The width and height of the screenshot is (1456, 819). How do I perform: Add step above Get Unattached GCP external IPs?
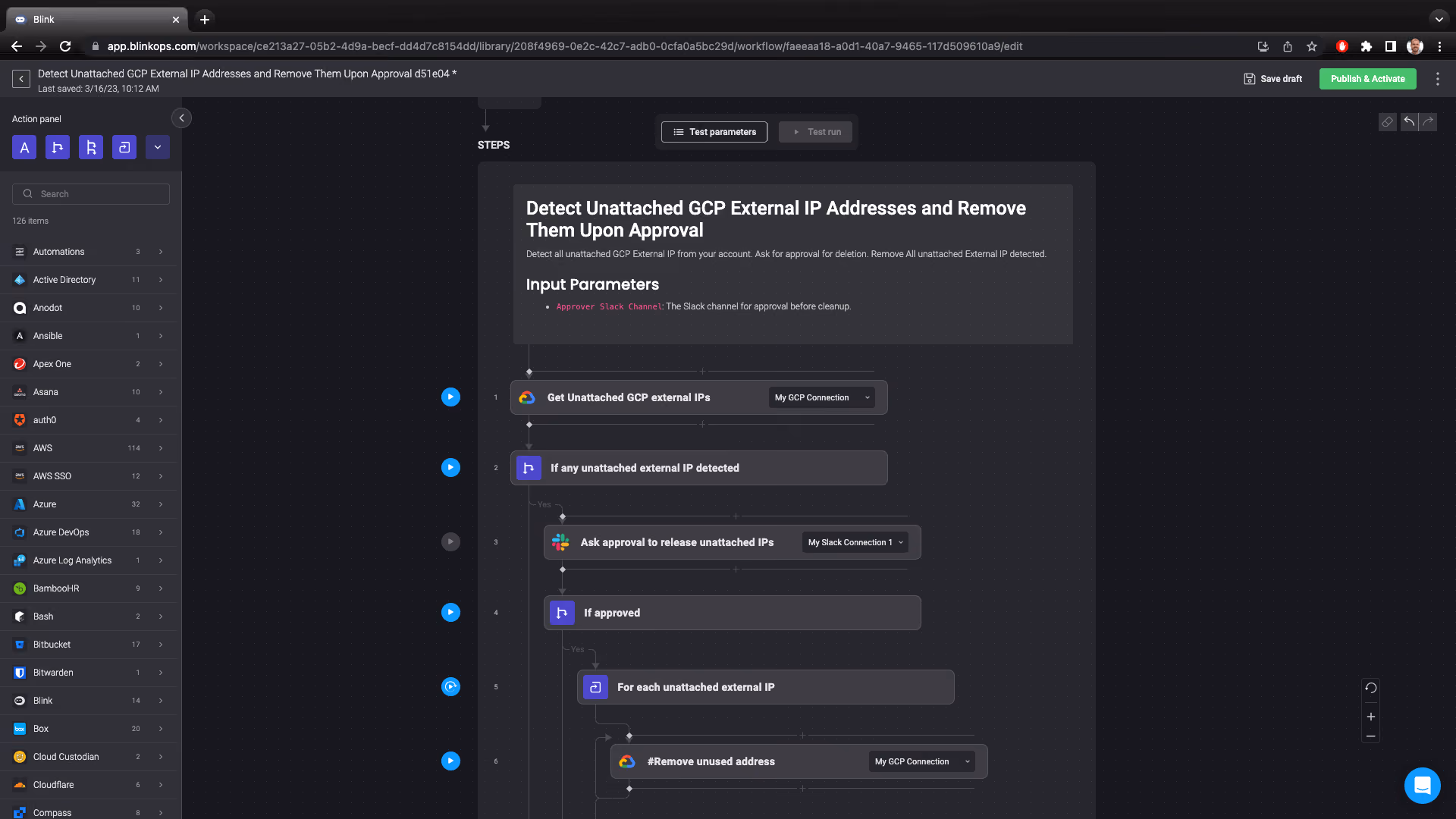[x=702, y=372]
